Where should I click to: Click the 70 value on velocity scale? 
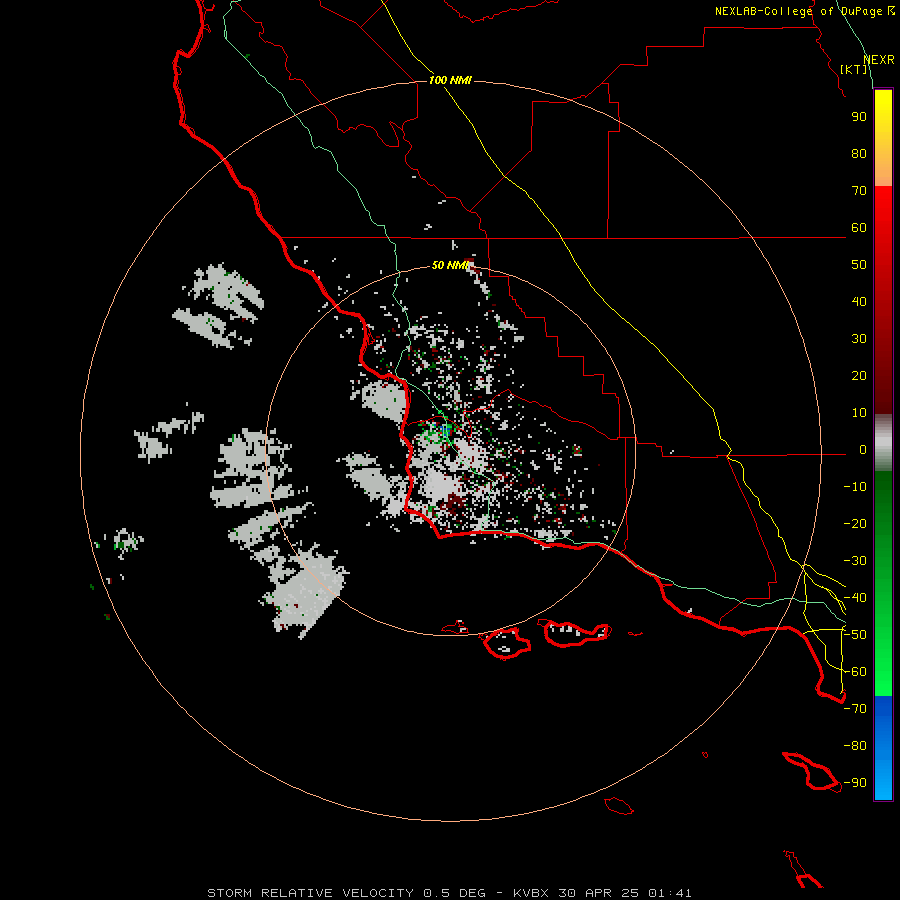pos(859,191)
